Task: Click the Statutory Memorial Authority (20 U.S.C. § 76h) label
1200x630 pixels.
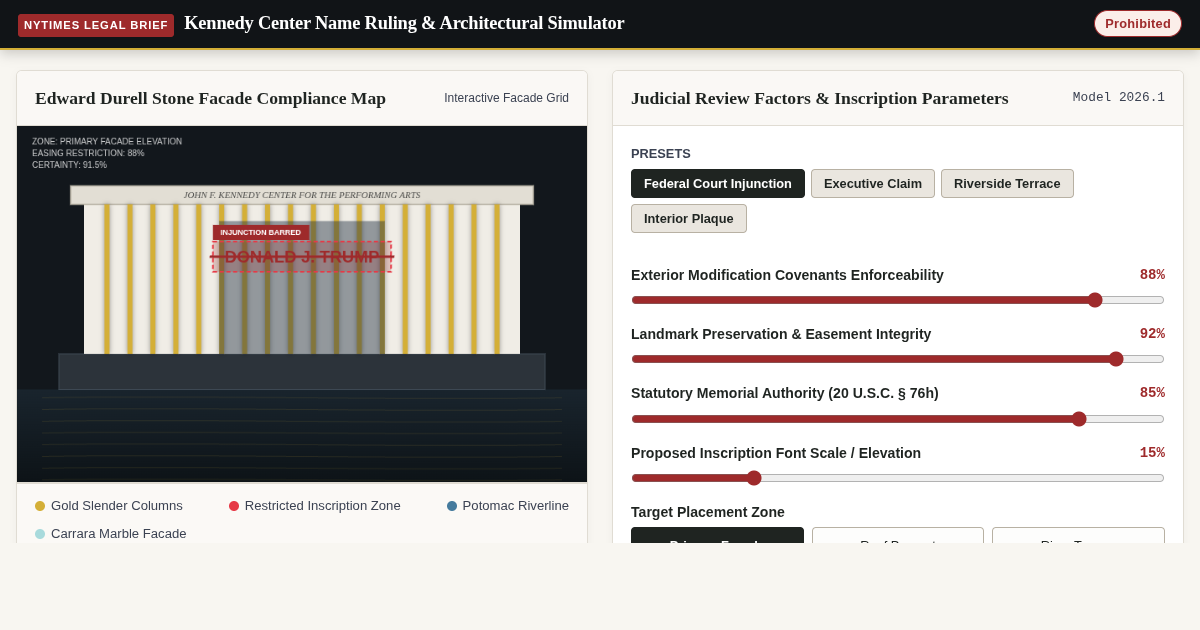Action: pyautogui.click(x=785, y=393)
